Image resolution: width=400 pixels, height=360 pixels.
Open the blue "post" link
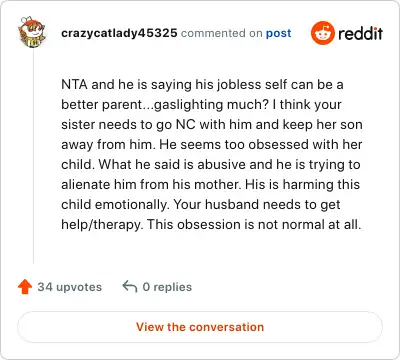coord(278,33)
